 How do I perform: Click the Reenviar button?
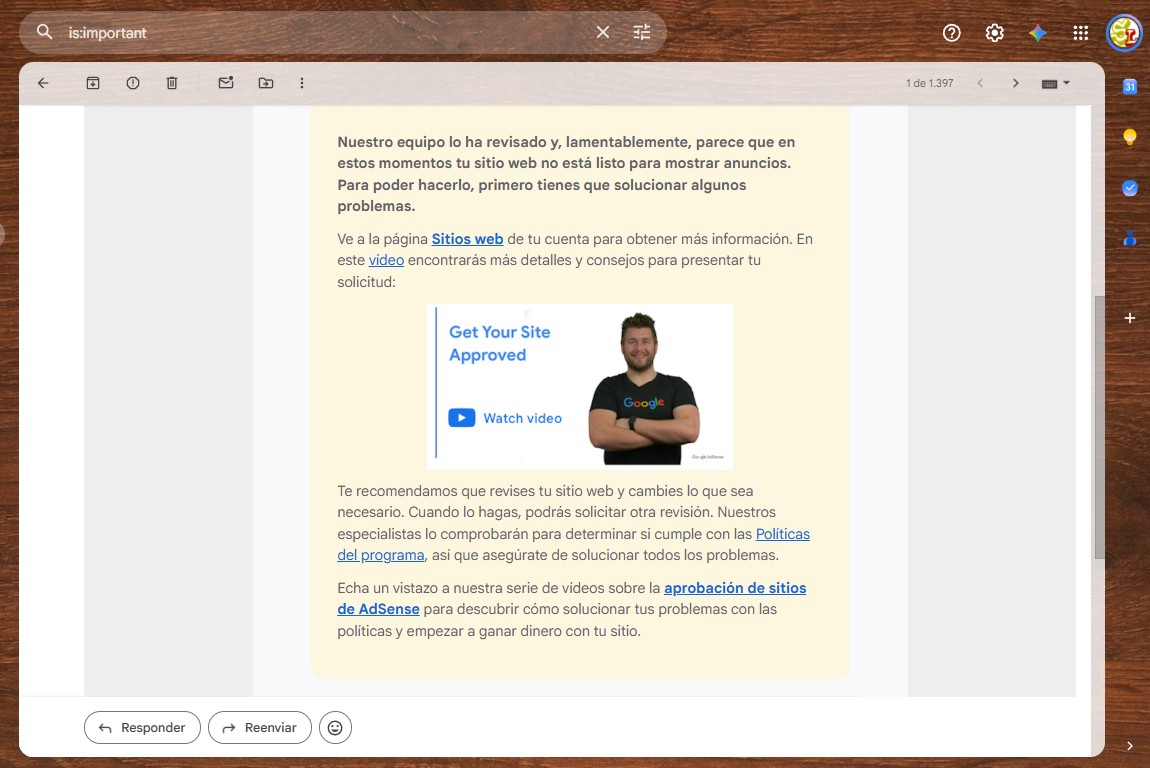pyautogui.click(x=260, y=728)
